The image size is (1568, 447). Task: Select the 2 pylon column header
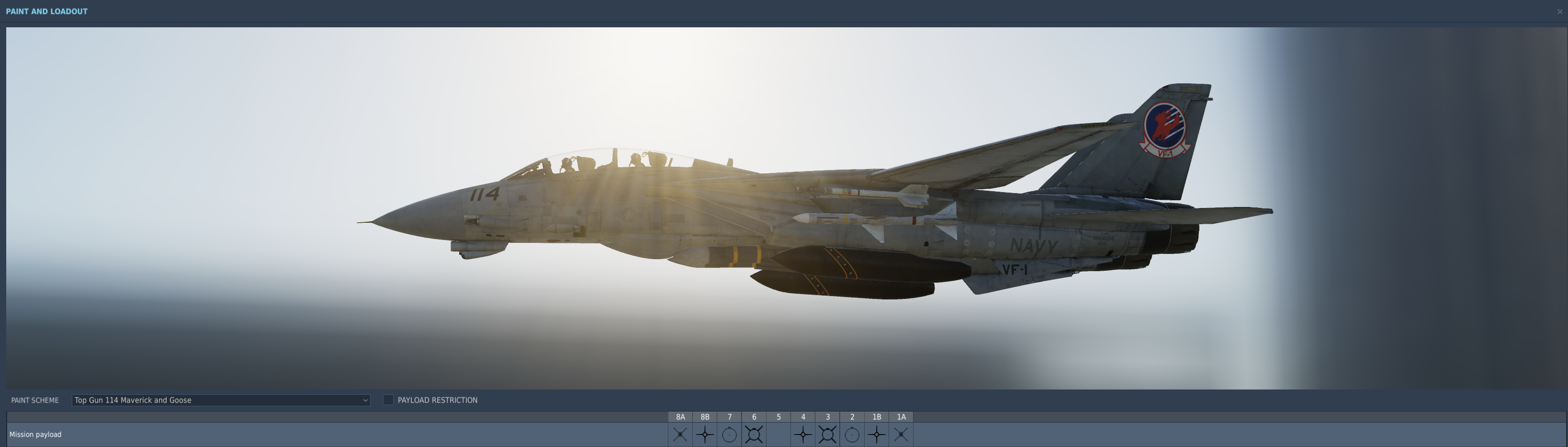(x=852, y=417)
